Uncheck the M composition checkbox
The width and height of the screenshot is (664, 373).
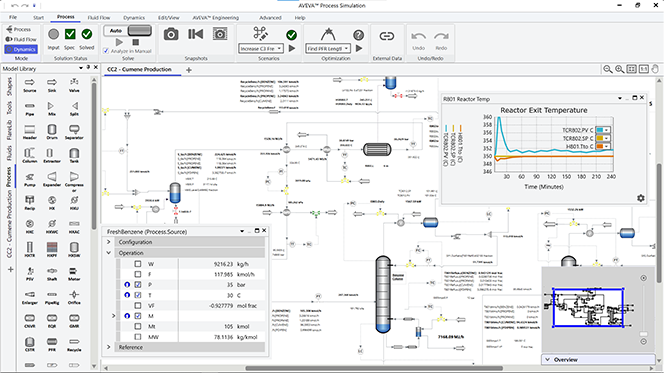click(138, 316)
